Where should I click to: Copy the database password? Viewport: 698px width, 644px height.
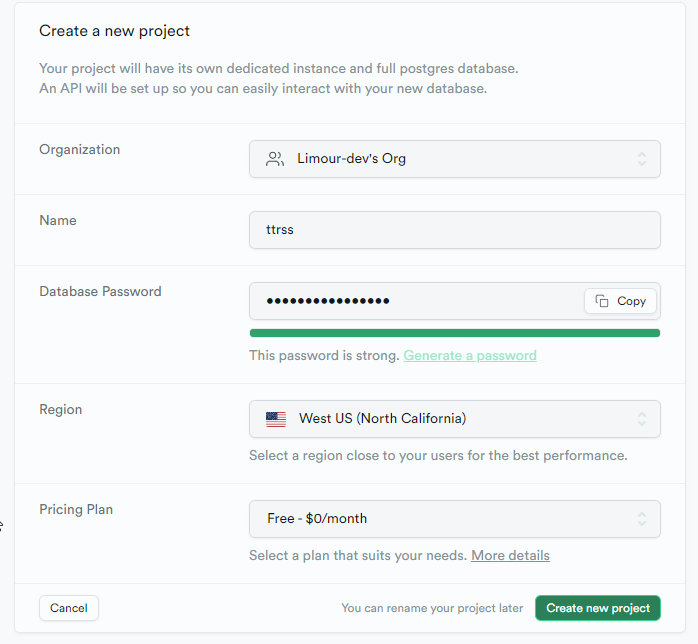(x=621, y=301)
